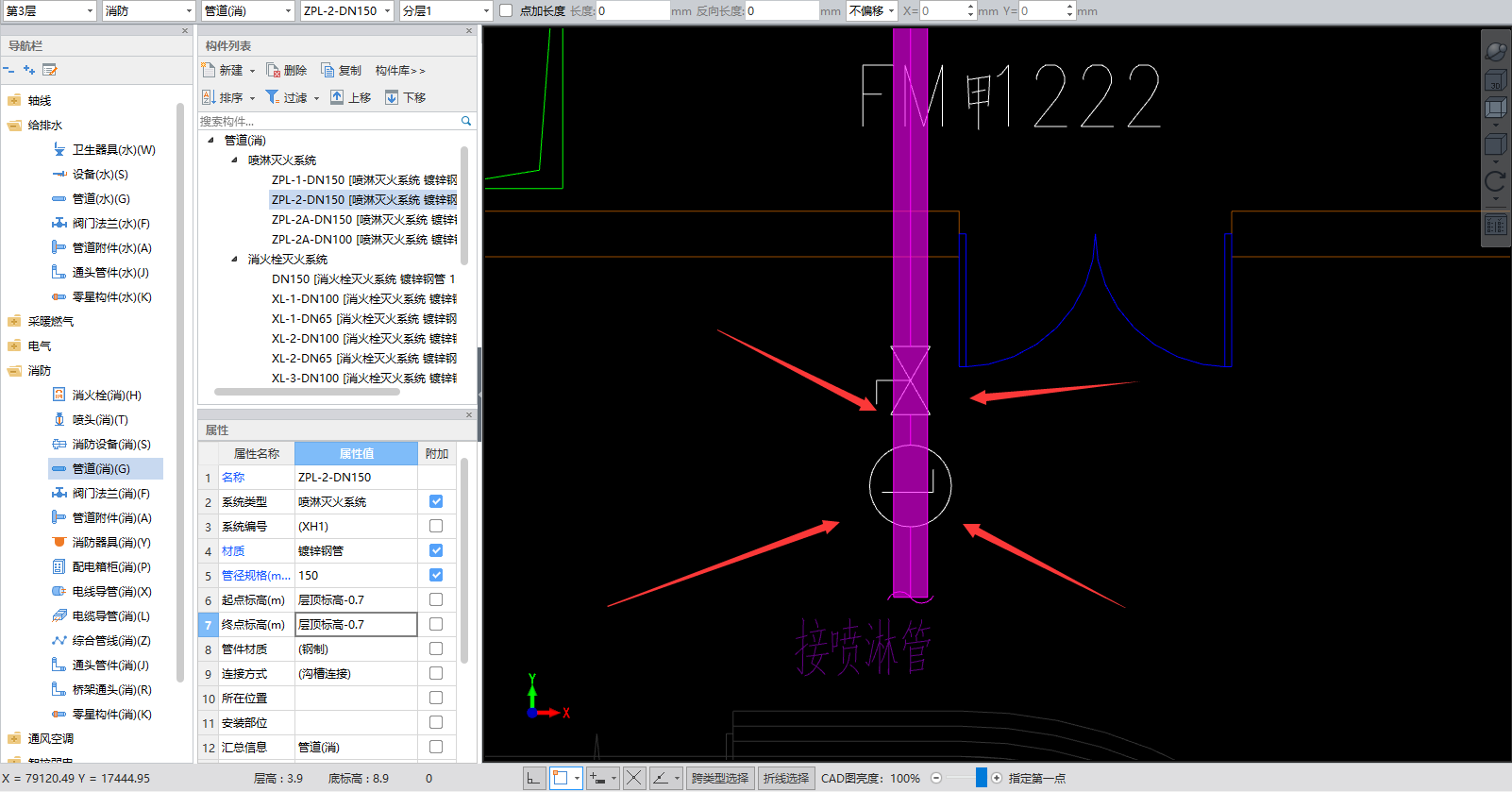Click the 折线选择 button
The image size is (1512, 792).
click(x=785, y=778)
